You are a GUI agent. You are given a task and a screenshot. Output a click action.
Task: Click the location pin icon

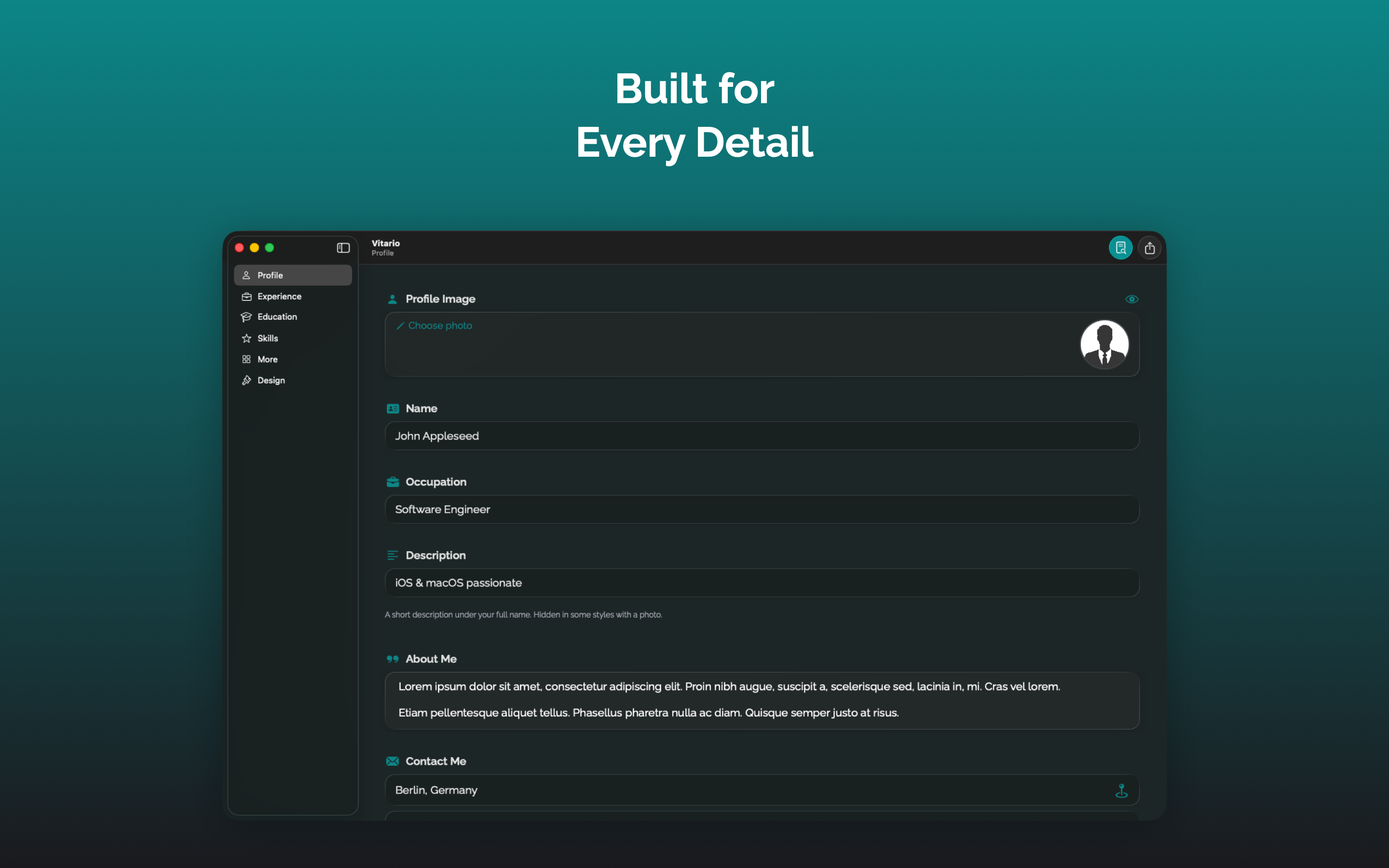tap(1121, 790)
